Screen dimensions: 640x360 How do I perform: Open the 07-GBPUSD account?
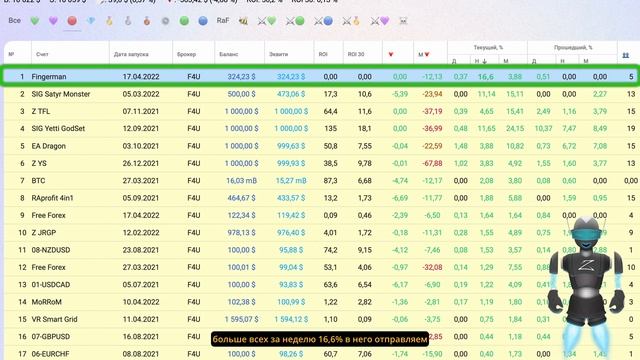[x=51, y=336]
